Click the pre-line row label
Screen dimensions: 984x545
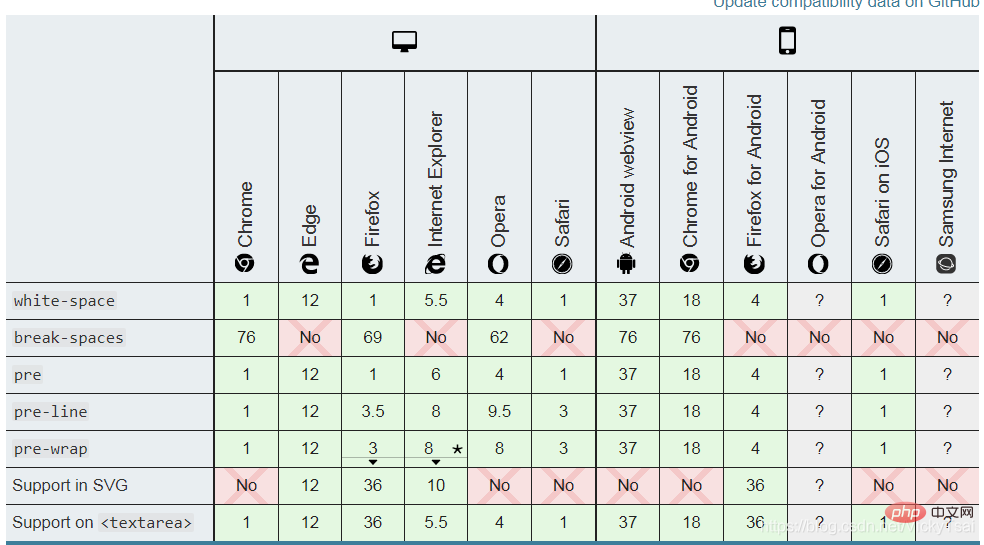point(50,412)
